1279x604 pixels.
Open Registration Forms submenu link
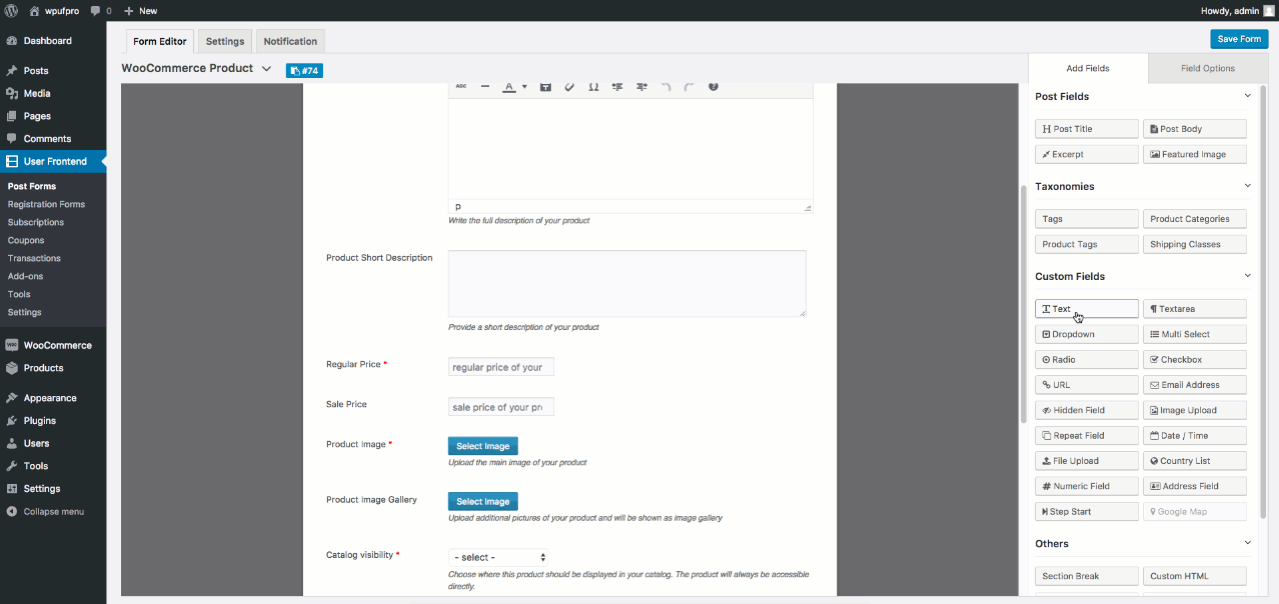click(x=46, y=204)
